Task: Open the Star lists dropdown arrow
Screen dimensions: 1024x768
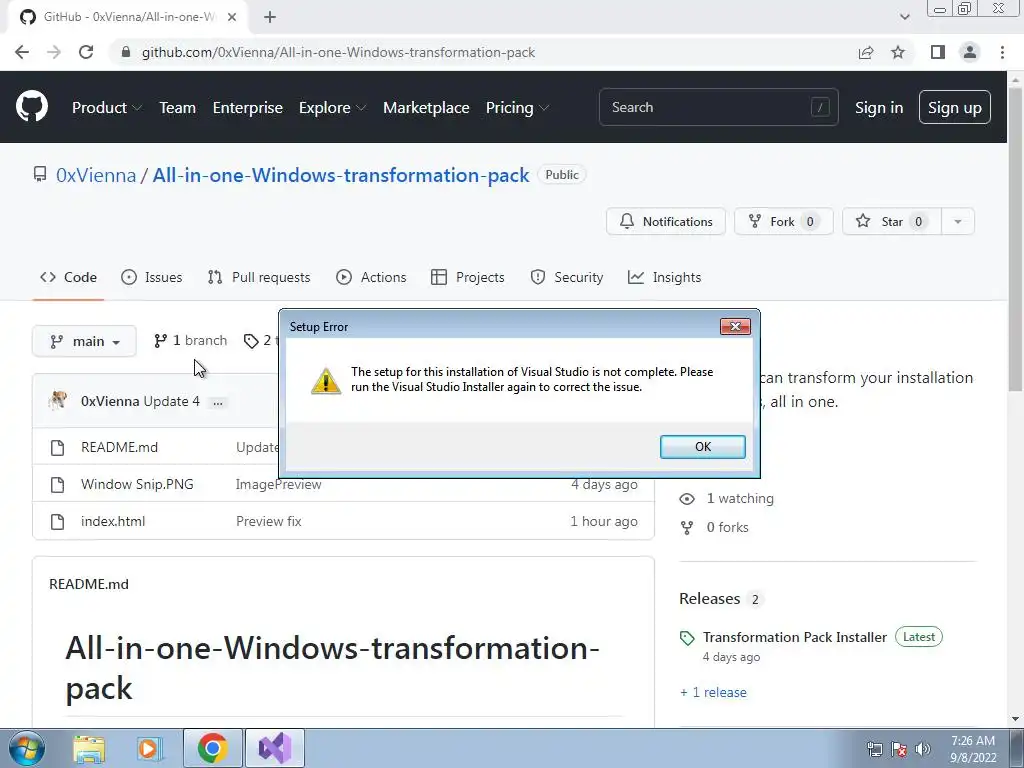Action: pyautogui.click(x=957, y=221)
